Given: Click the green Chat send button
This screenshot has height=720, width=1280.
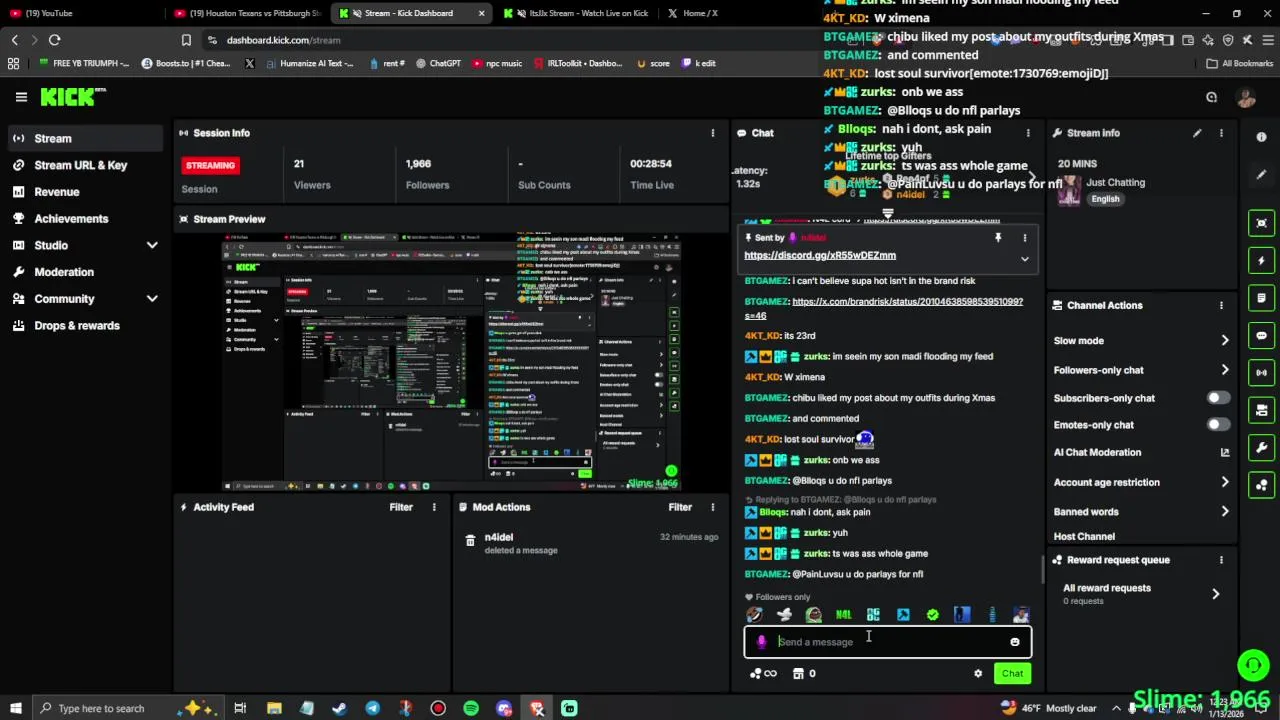Looking at the screenshot, I should (x=1012, y=673).
